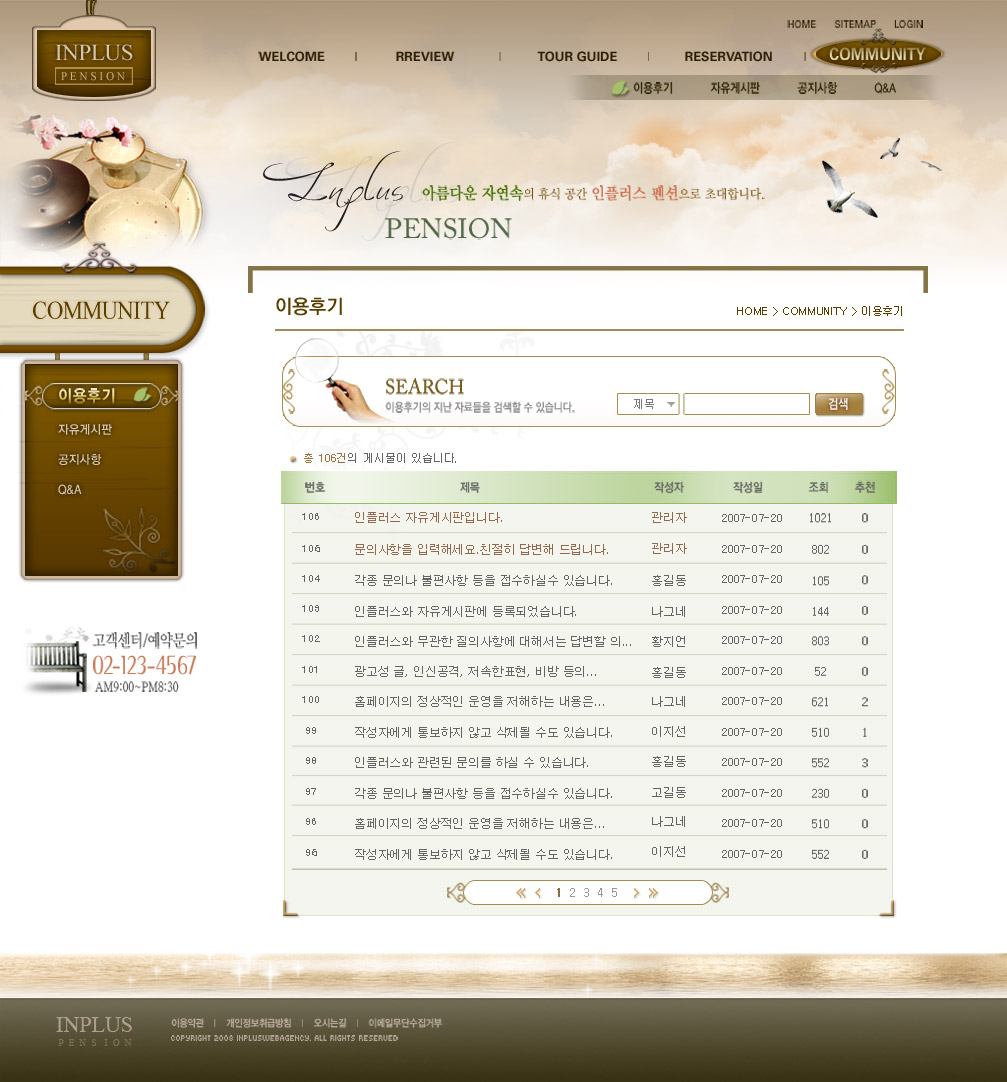
Task: Go to page 3 of results
Action: 586,893
